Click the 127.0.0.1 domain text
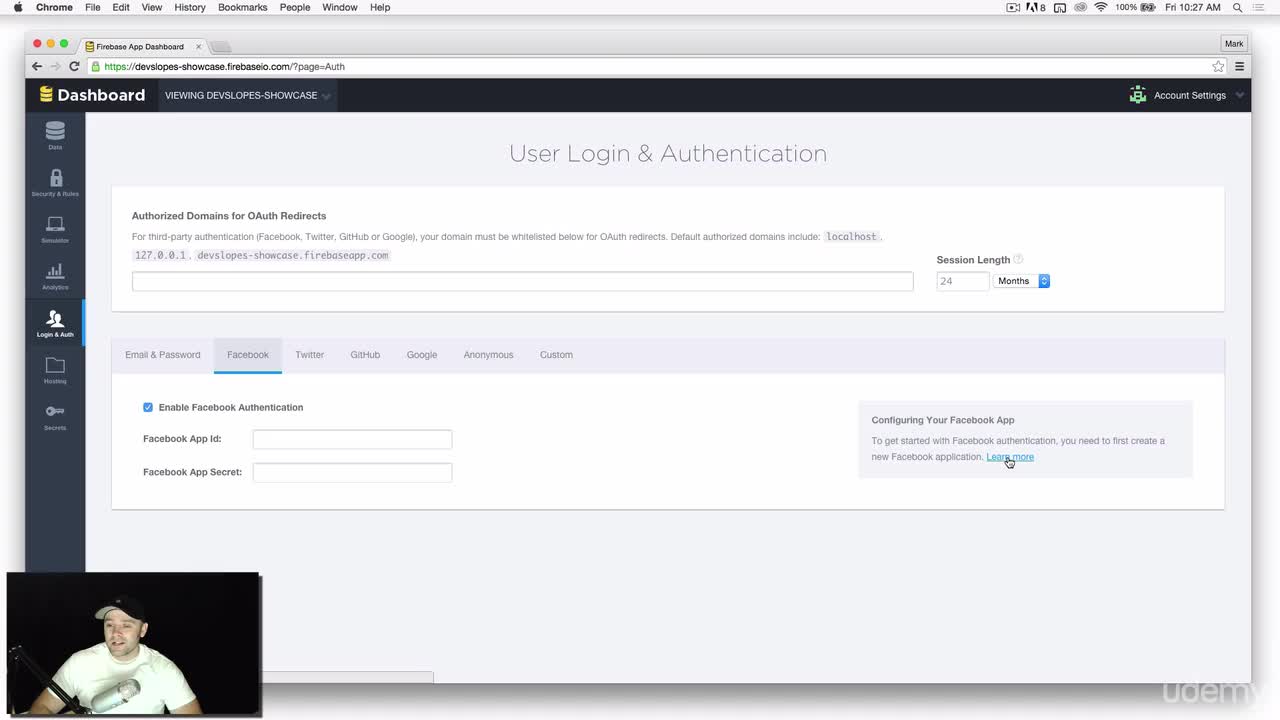Screen dimensions: 1280x720 (x=160, y=255)
